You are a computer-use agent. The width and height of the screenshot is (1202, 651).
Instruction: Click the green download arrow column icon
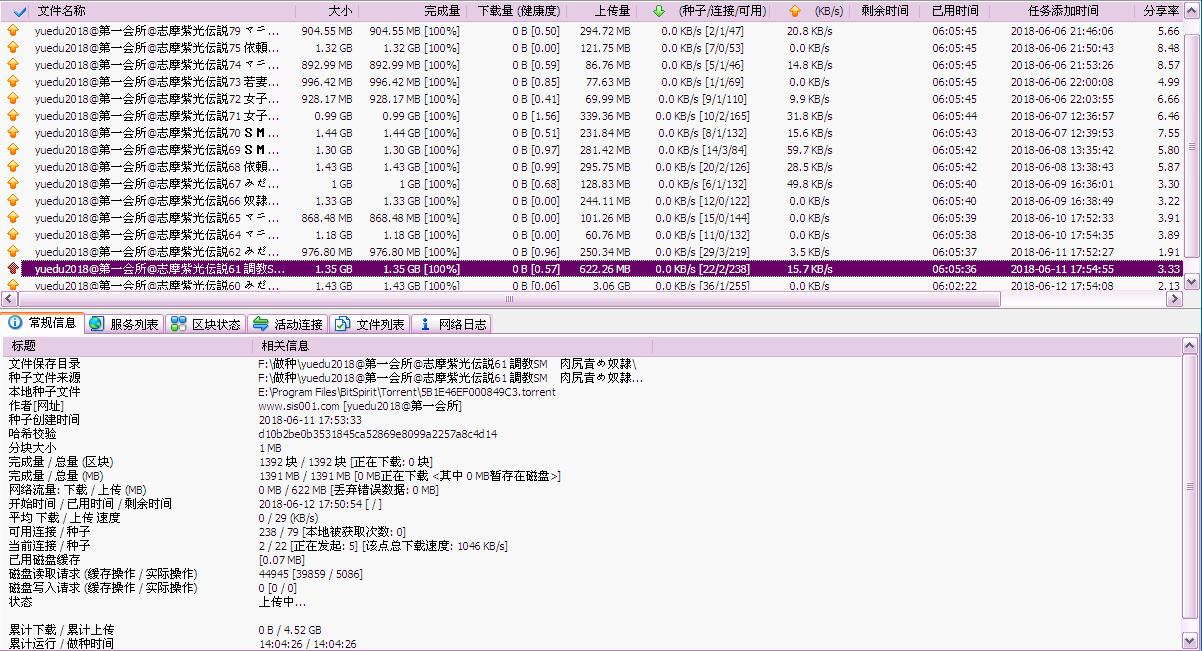(658, 11)
